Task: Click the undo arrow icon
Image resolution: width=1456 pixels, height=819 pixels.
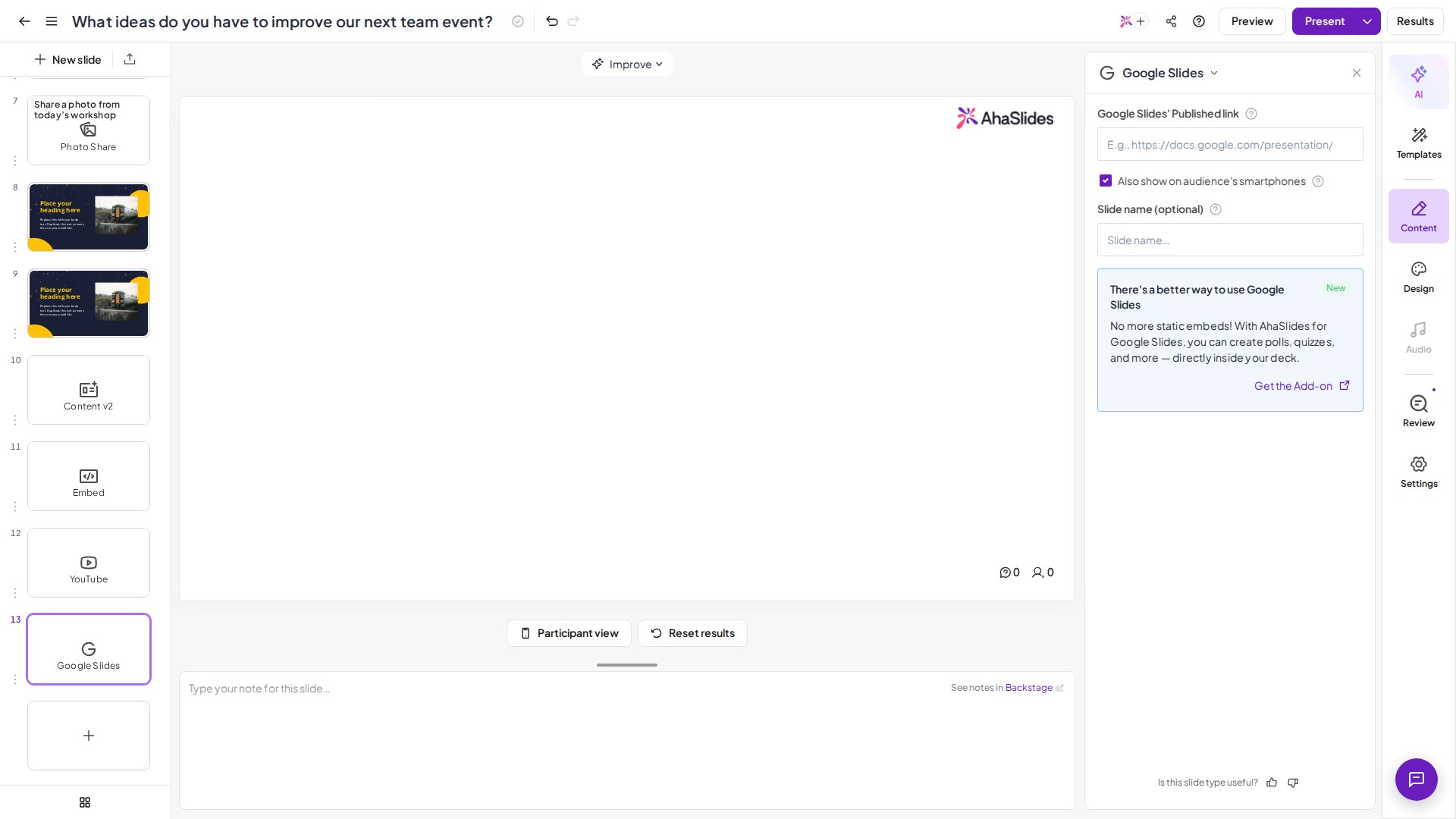Action: tap(552, 21)
